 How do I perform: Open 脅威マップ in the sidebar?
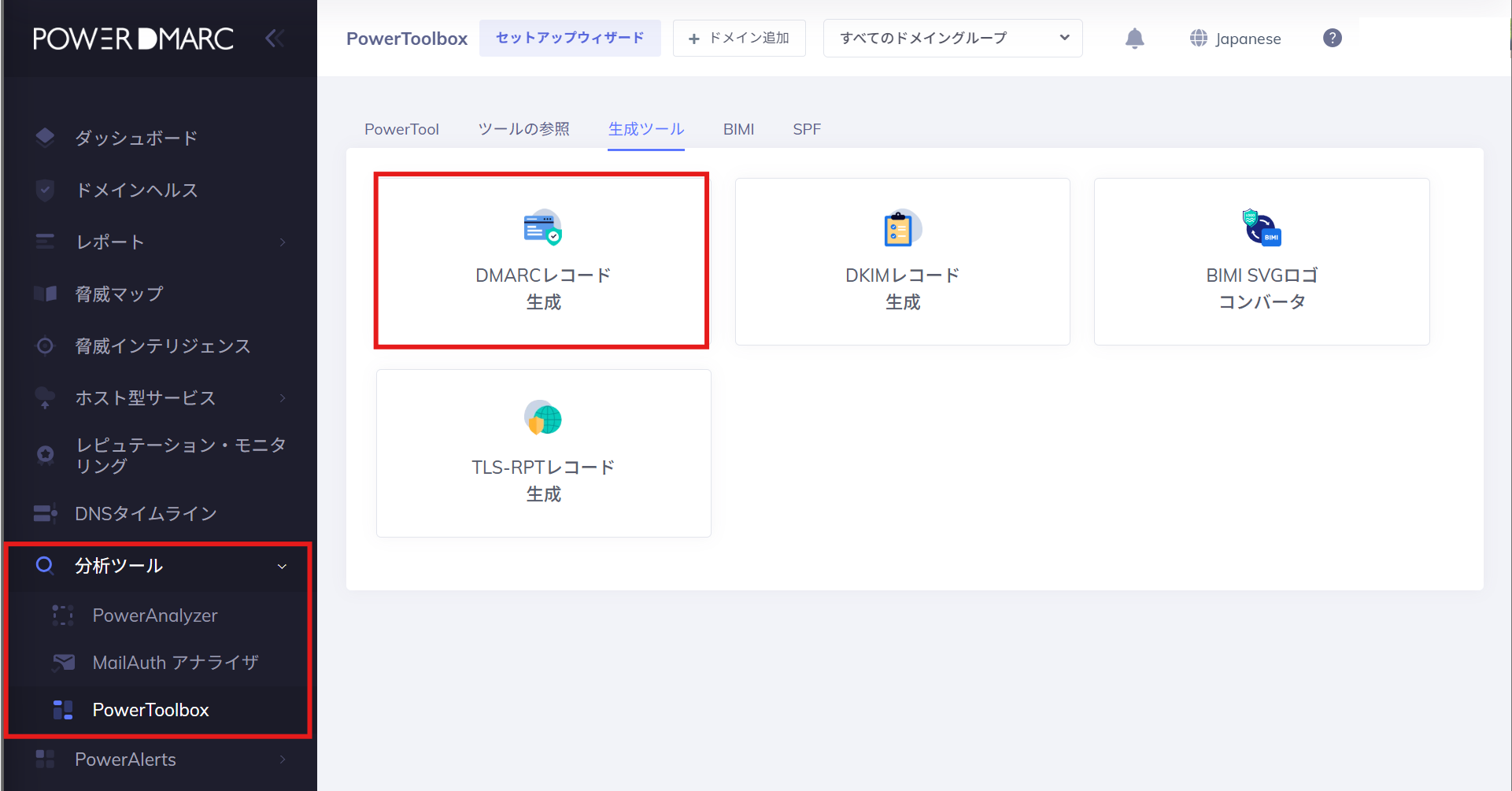[x=119, y=294]
